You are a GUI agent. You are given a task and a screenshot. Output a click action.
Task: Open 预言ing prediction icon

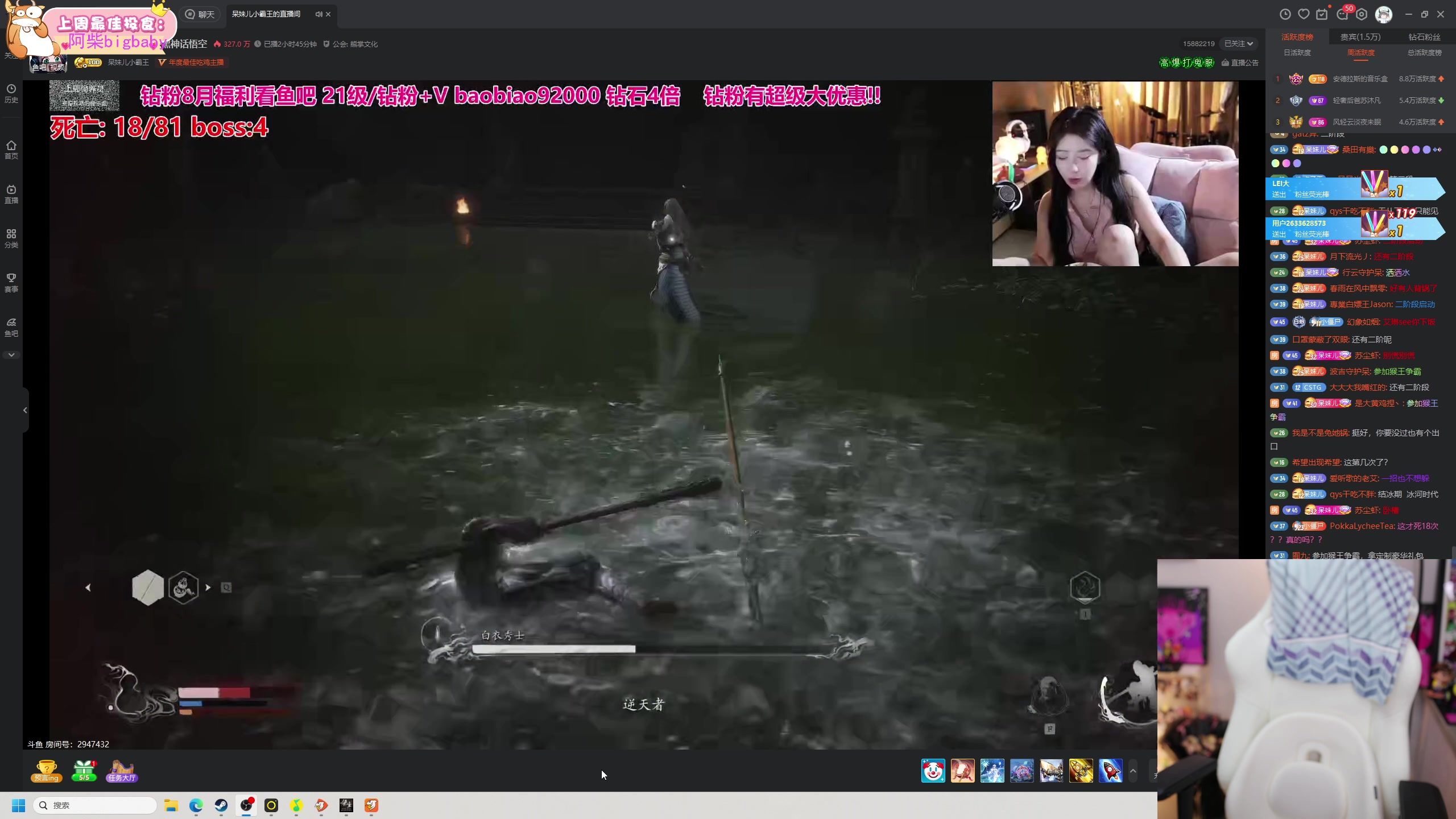tap(47, 771)
